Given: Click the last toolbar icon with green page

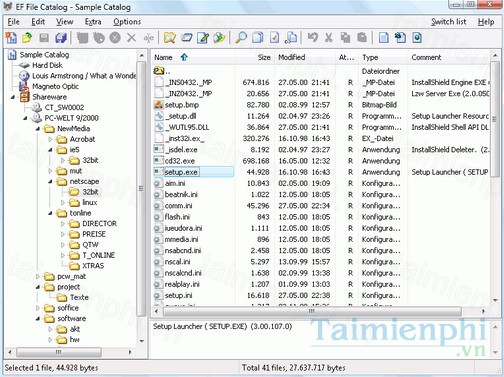Looking at the screenshot, I should tap(417, 38).
